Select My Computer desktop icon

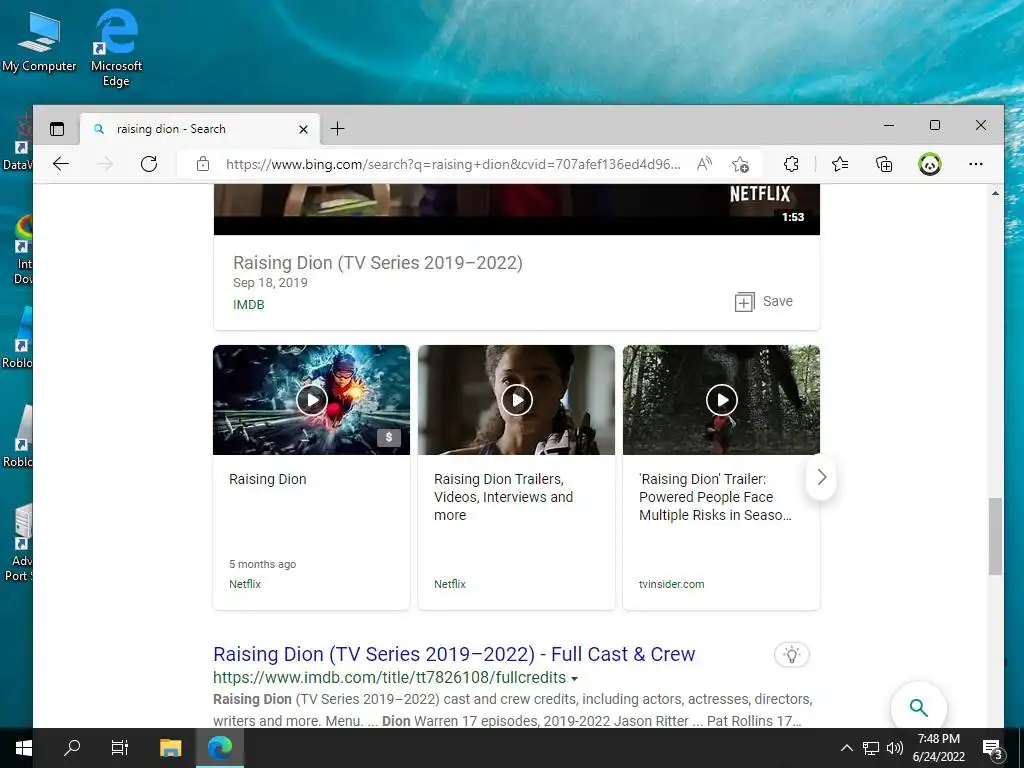click(39, 41)
